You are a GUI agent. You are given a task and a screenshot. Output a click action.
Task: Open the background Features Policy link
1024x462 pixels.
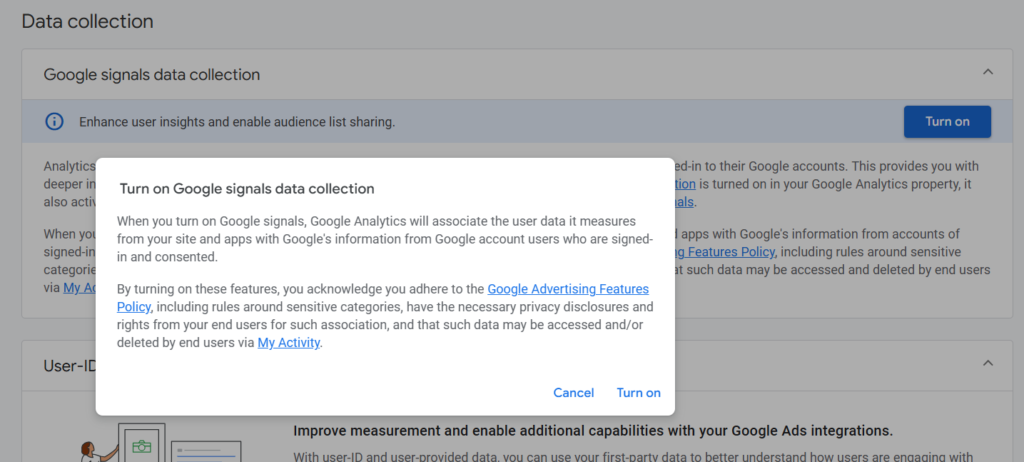pos(725,252)
